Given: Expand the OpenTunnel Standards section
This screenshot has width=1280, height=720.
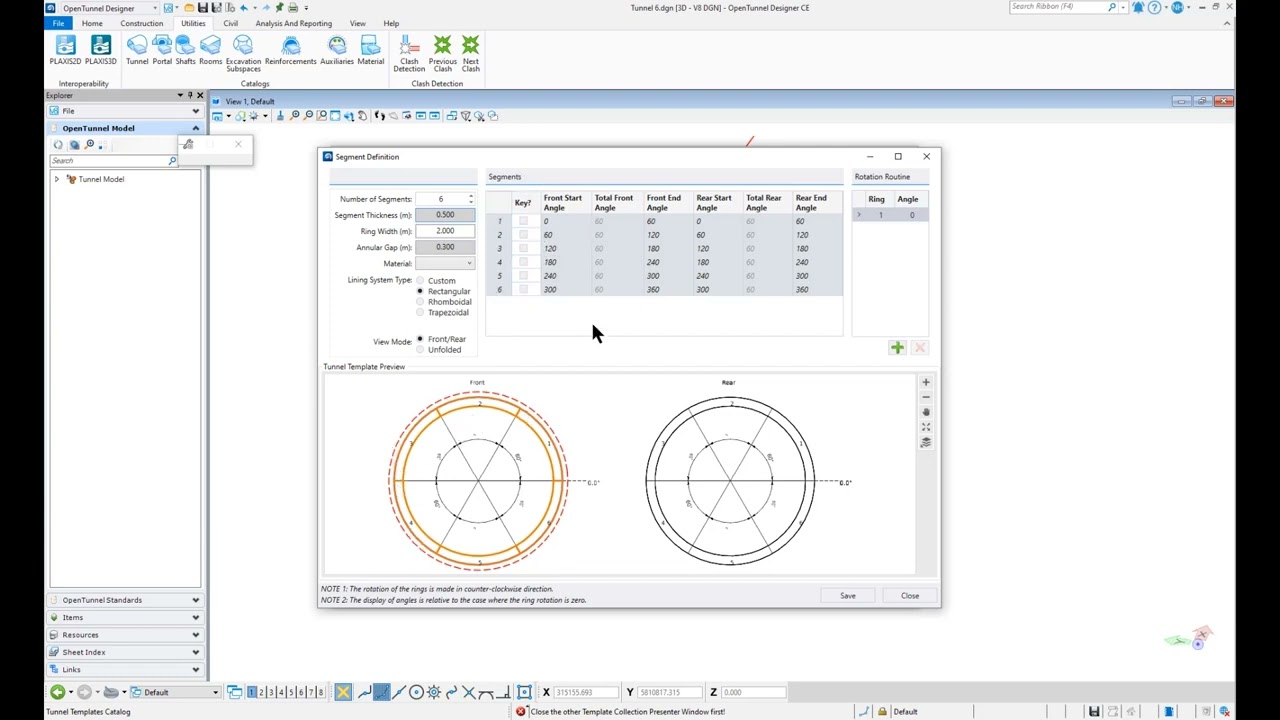Looking at the screenshot, I should tap(125, 600).
